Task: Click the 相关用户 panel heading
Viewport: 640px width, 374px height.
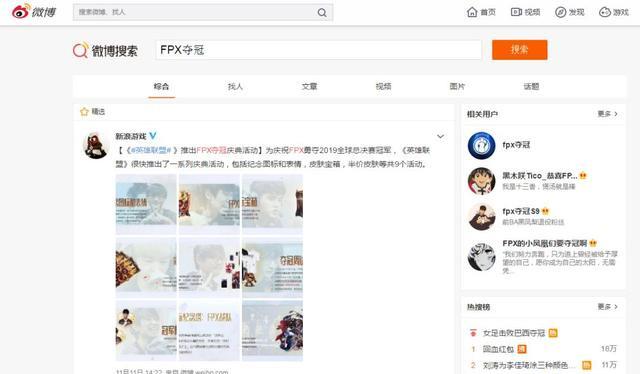Action: [x=482, y=114]
